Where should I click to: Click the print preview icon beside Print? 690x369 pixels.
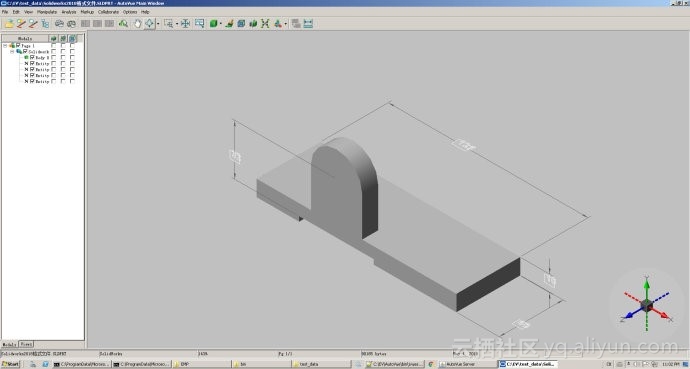point(71,24)
